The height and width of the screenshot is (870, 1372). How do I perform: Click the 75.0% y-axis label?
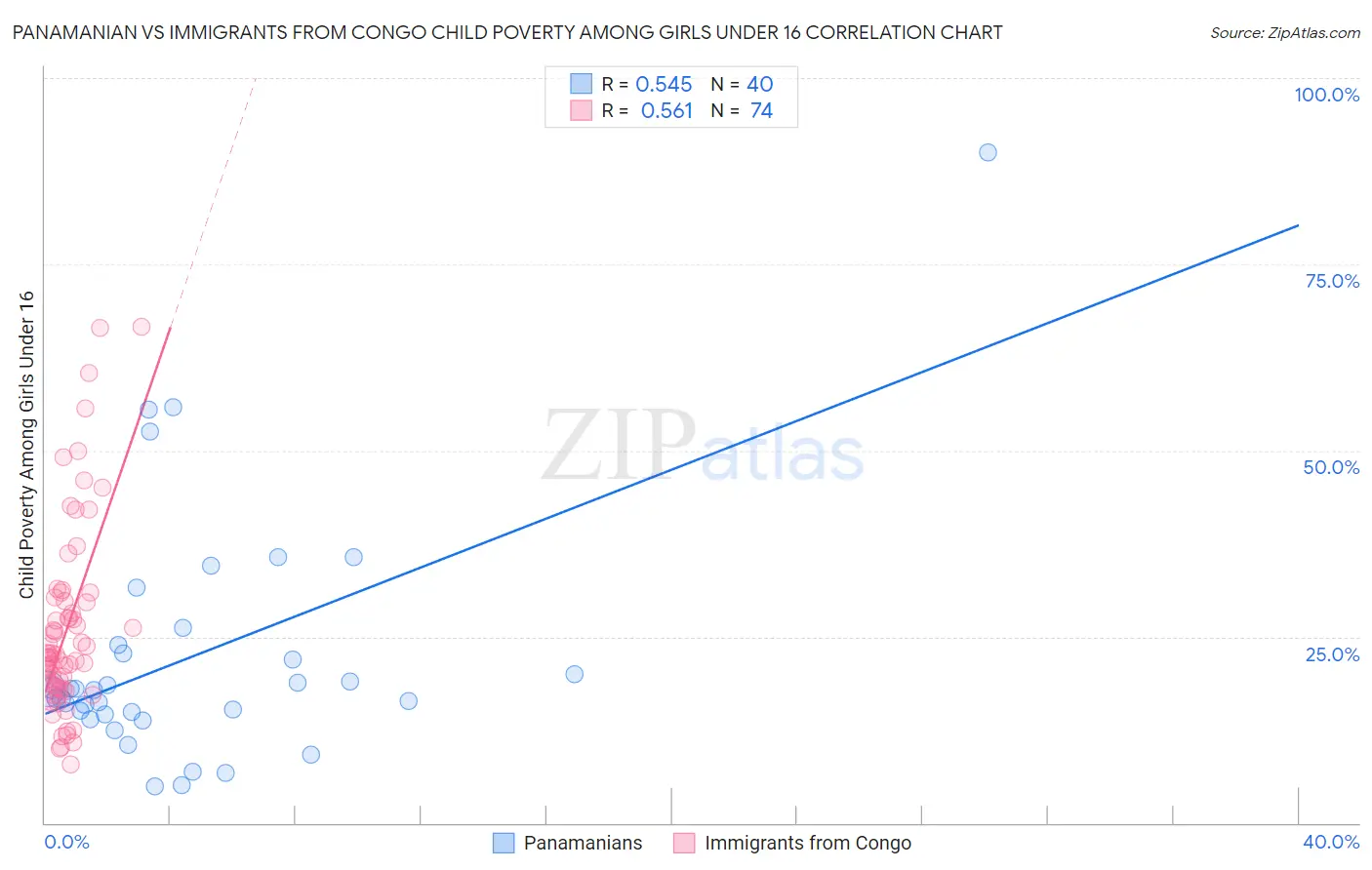coord(1331,281)
